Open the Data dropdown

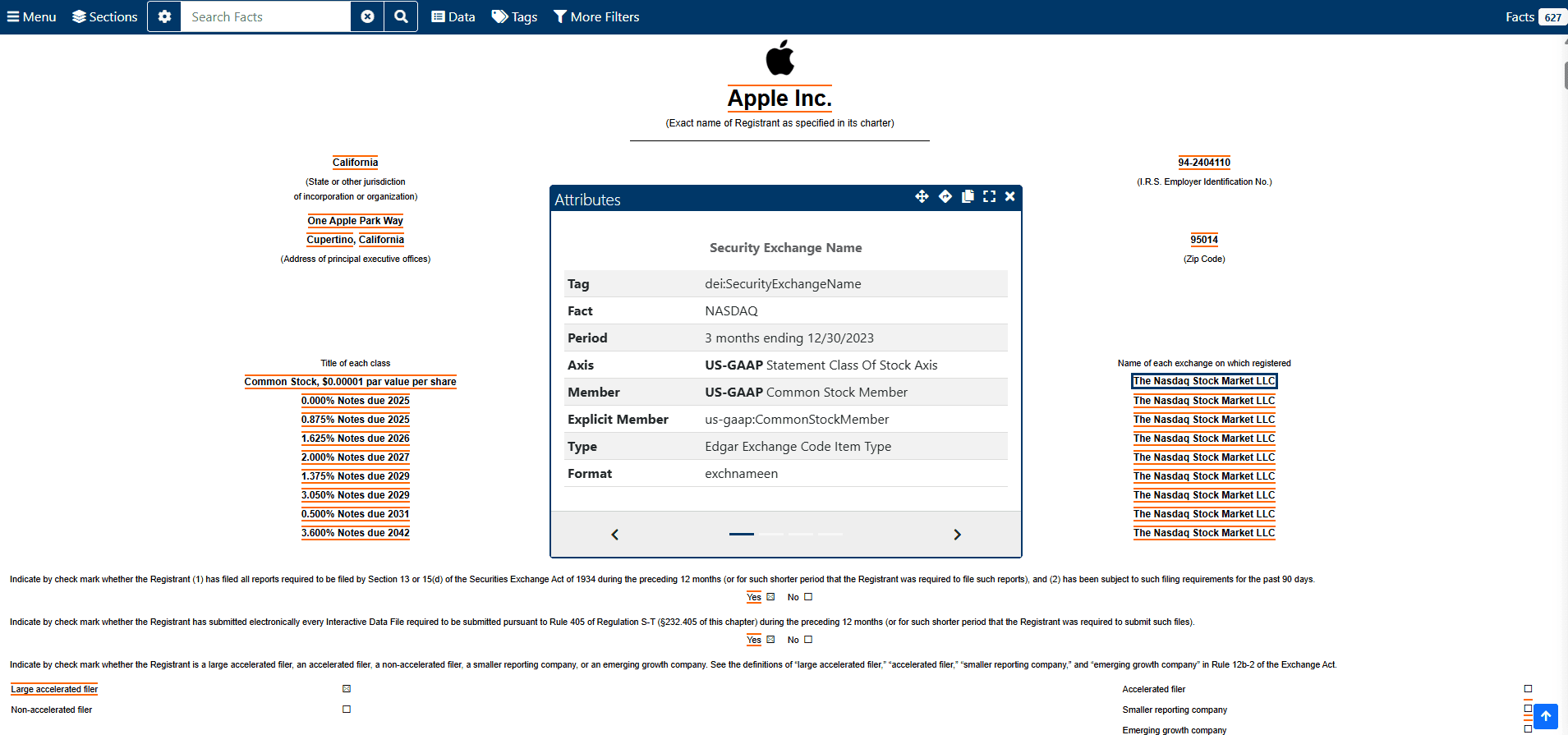(453, 16)
